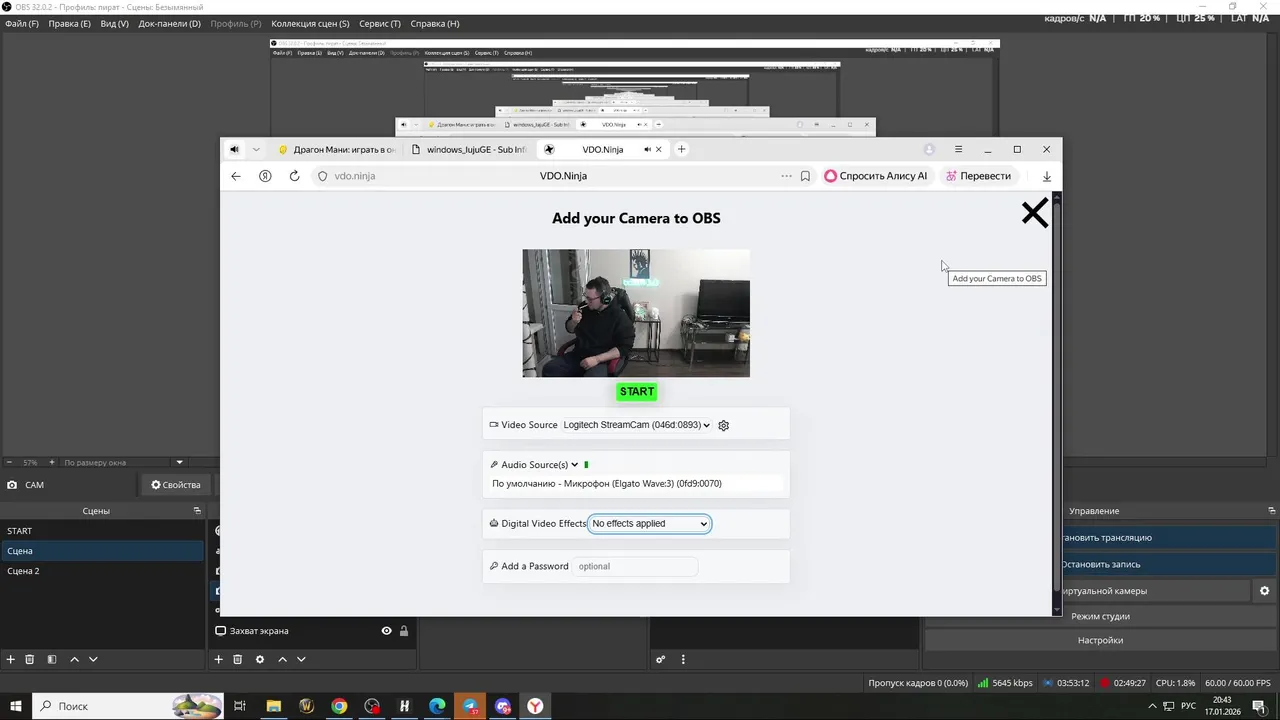This screenshot has width=1280, height=720.
Task: Open a new browser tab
Action: click(681, 150)
